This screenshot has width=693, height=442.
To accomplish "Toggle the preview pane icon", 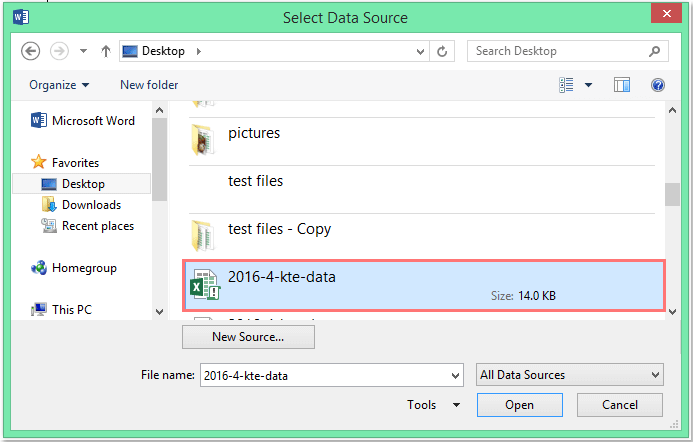I will [622, 85].
